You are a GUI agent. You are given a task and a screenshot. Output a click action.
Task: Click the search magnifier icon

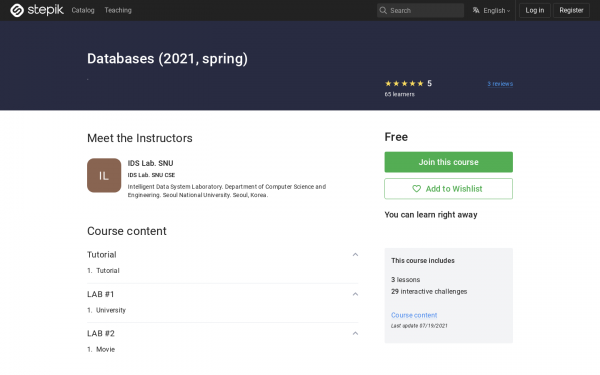383,10
